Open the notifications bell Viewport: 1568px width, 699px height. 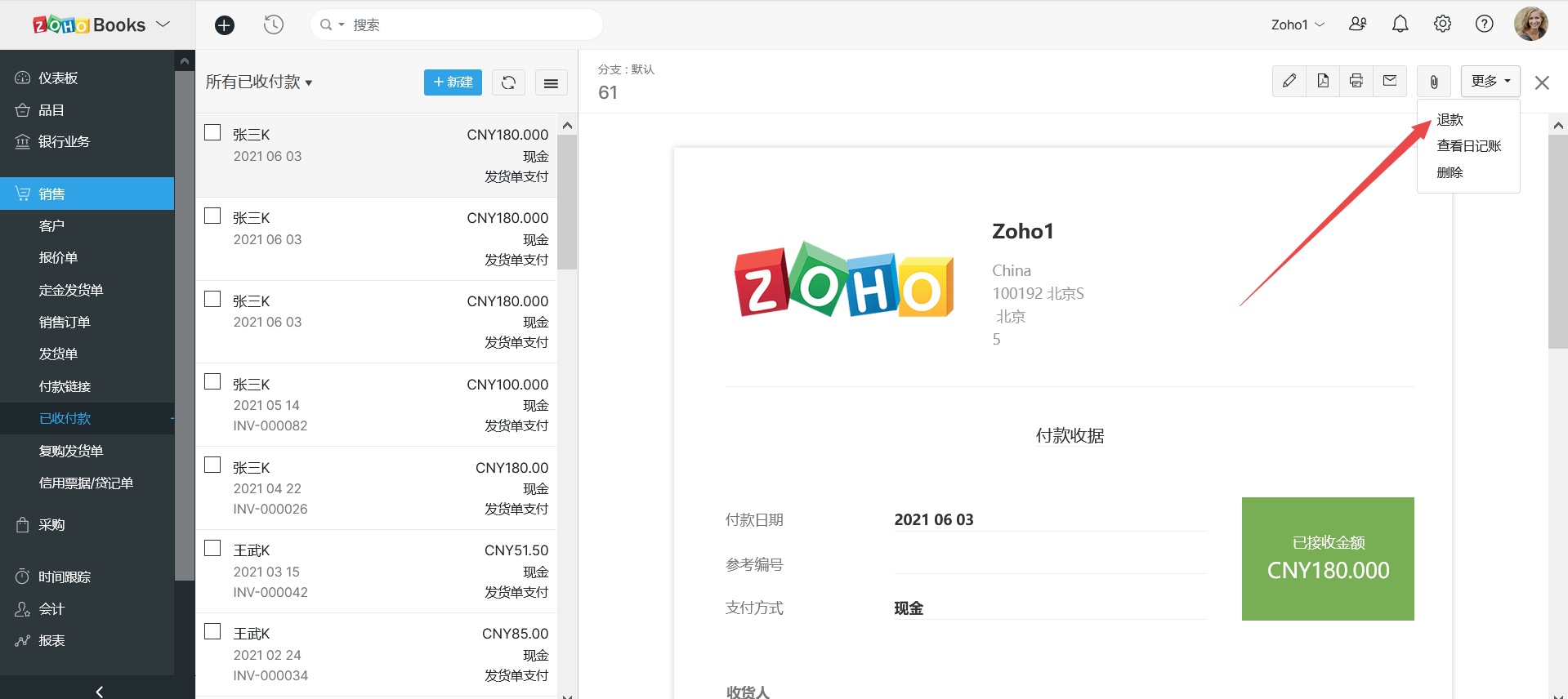[x=1400, y=24]
